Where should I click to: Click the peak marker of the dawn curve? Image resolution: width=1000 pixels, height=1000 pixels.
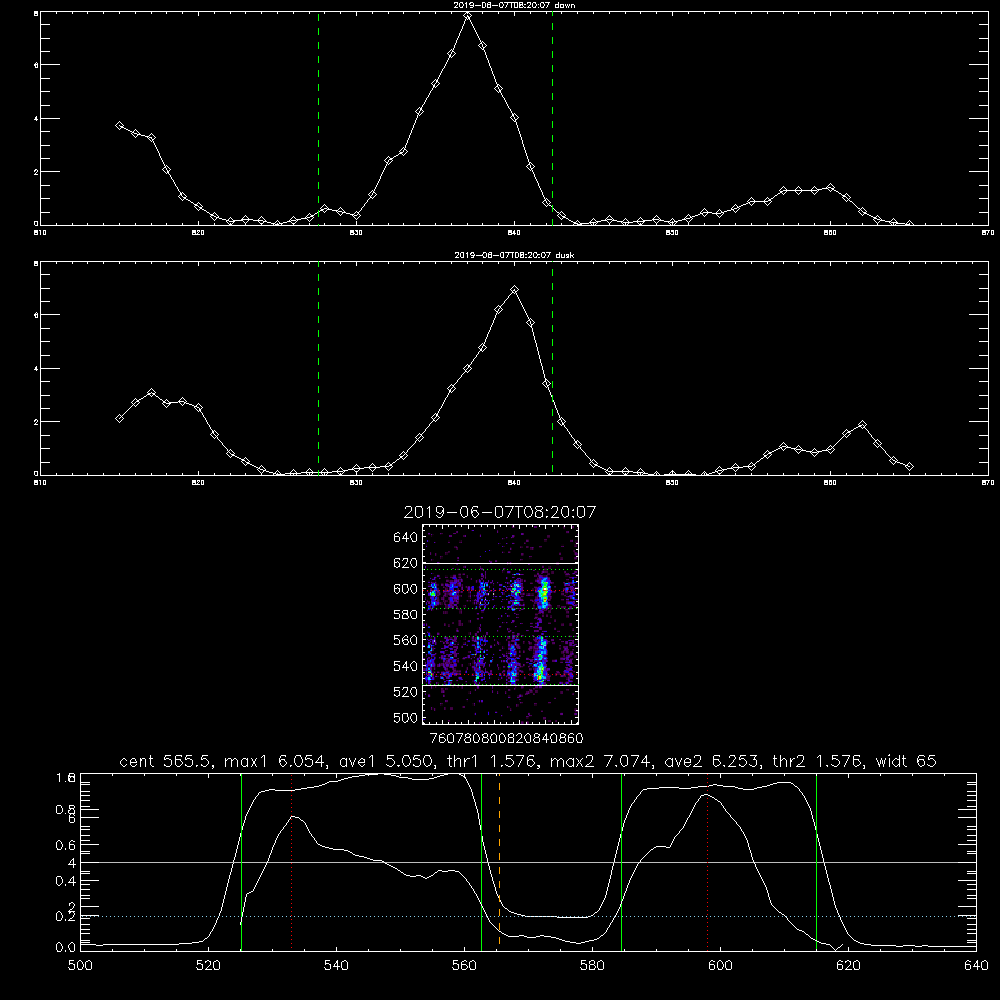tap(467, 16)
